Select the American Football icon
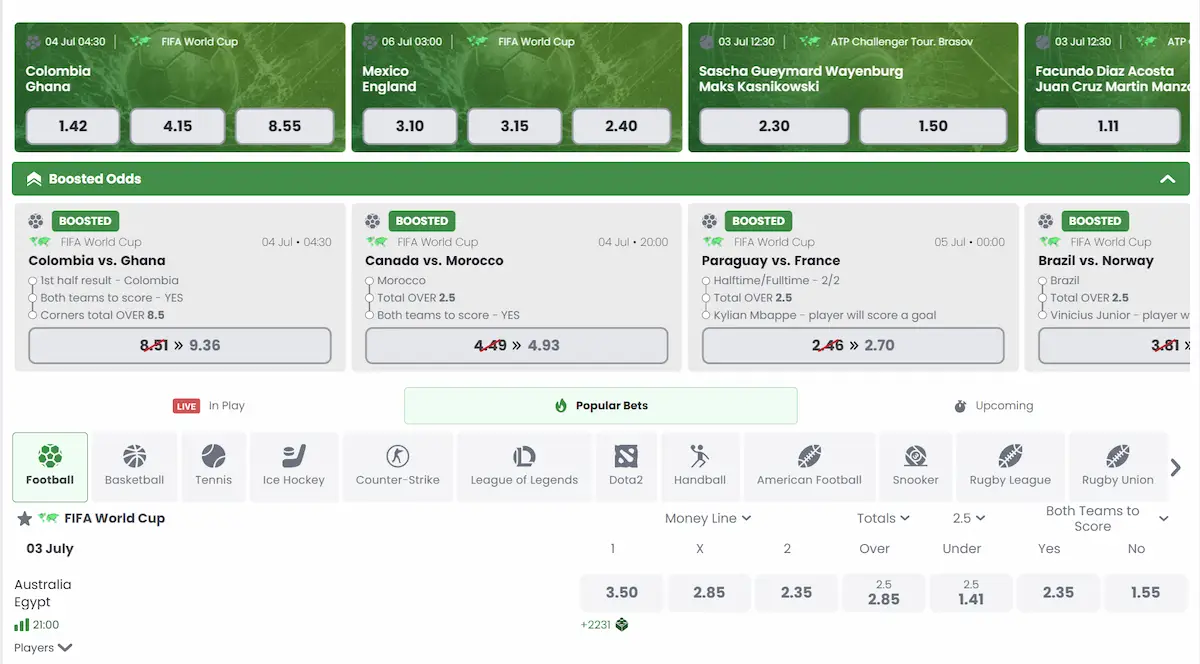The width and height of the screenshot is (1200, 664). (809, 466)
